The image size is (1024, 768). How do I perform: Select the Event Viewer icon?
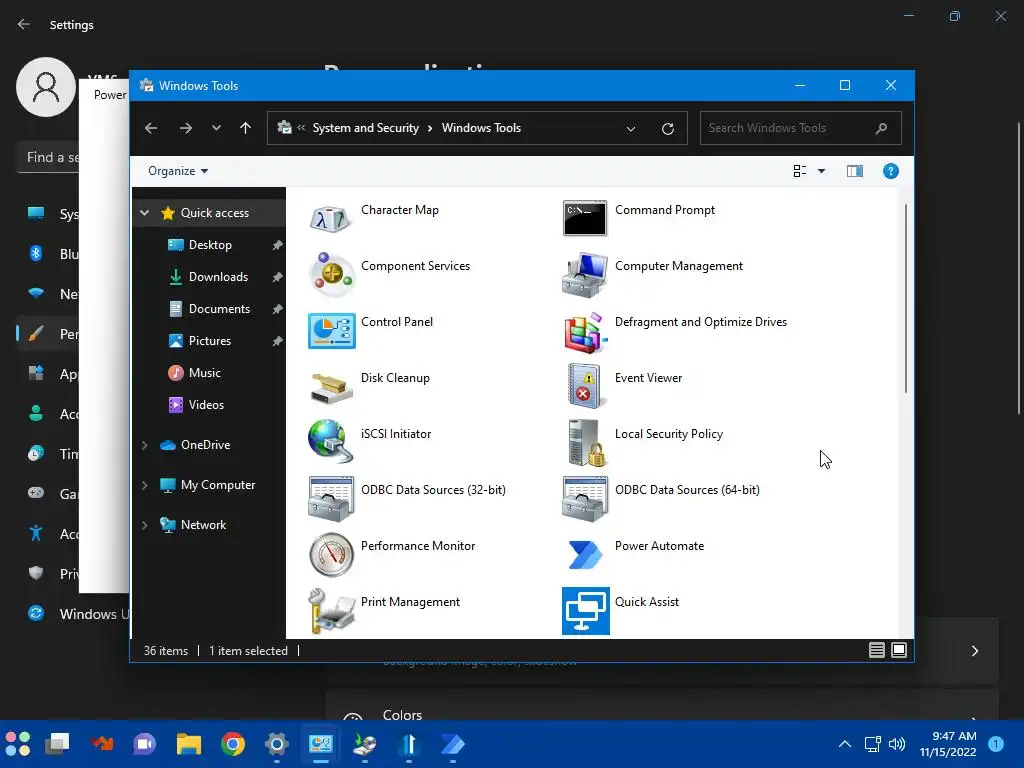coord(584,387)
